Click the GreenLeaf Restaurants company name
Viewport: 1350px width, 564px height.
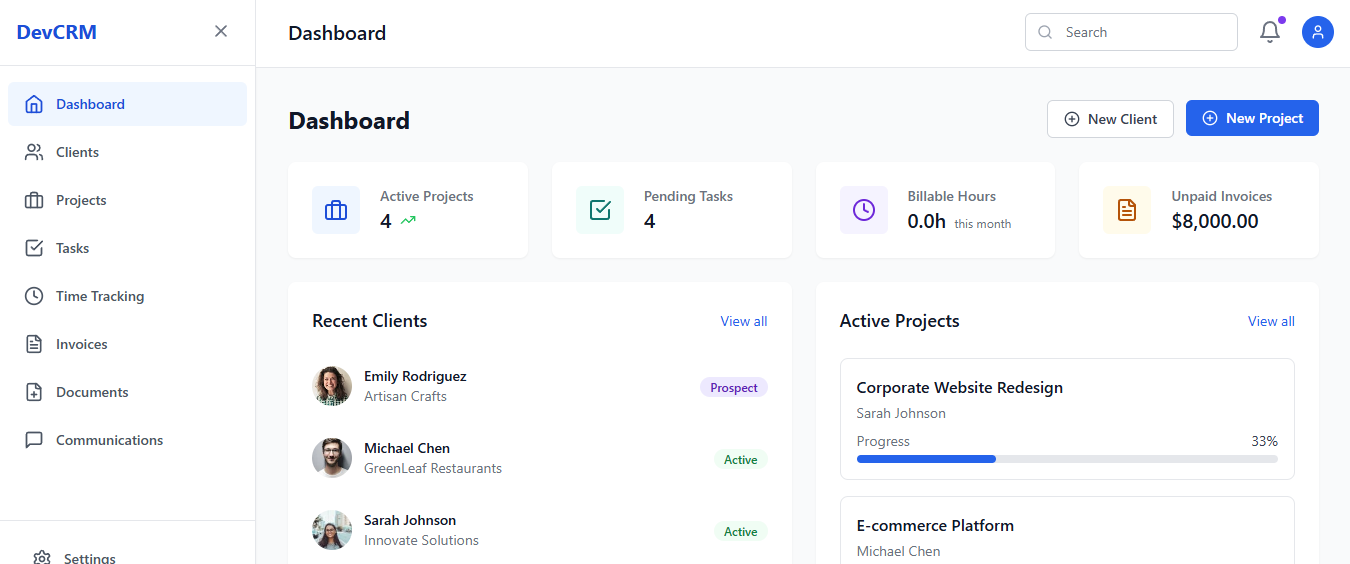(433, 468)
